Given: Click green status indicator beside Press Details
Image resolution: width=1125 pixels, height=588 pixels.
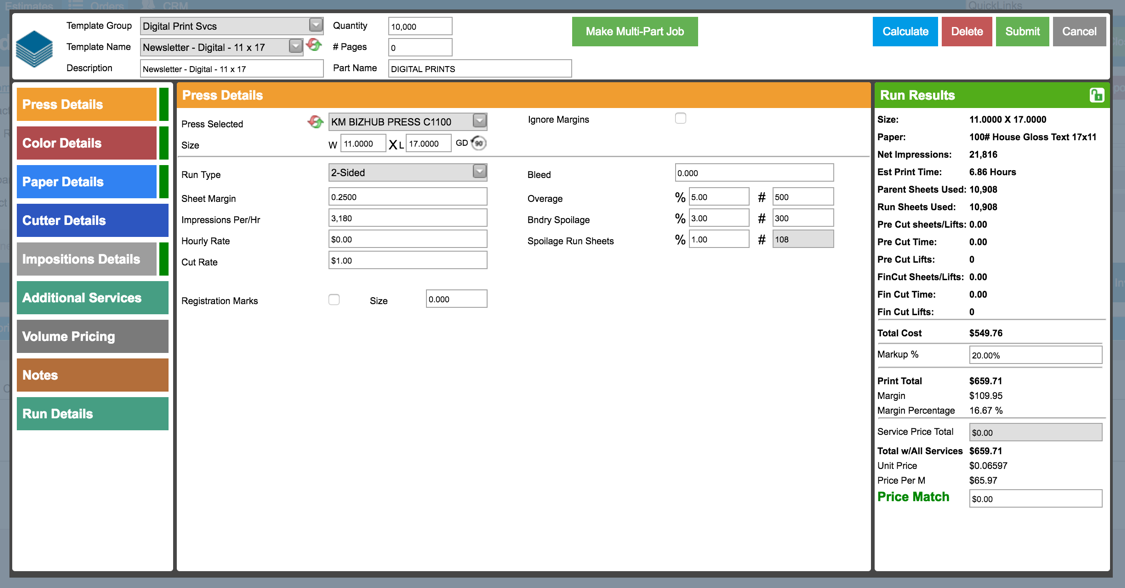Looking at the screenshot, I should 164,104.
